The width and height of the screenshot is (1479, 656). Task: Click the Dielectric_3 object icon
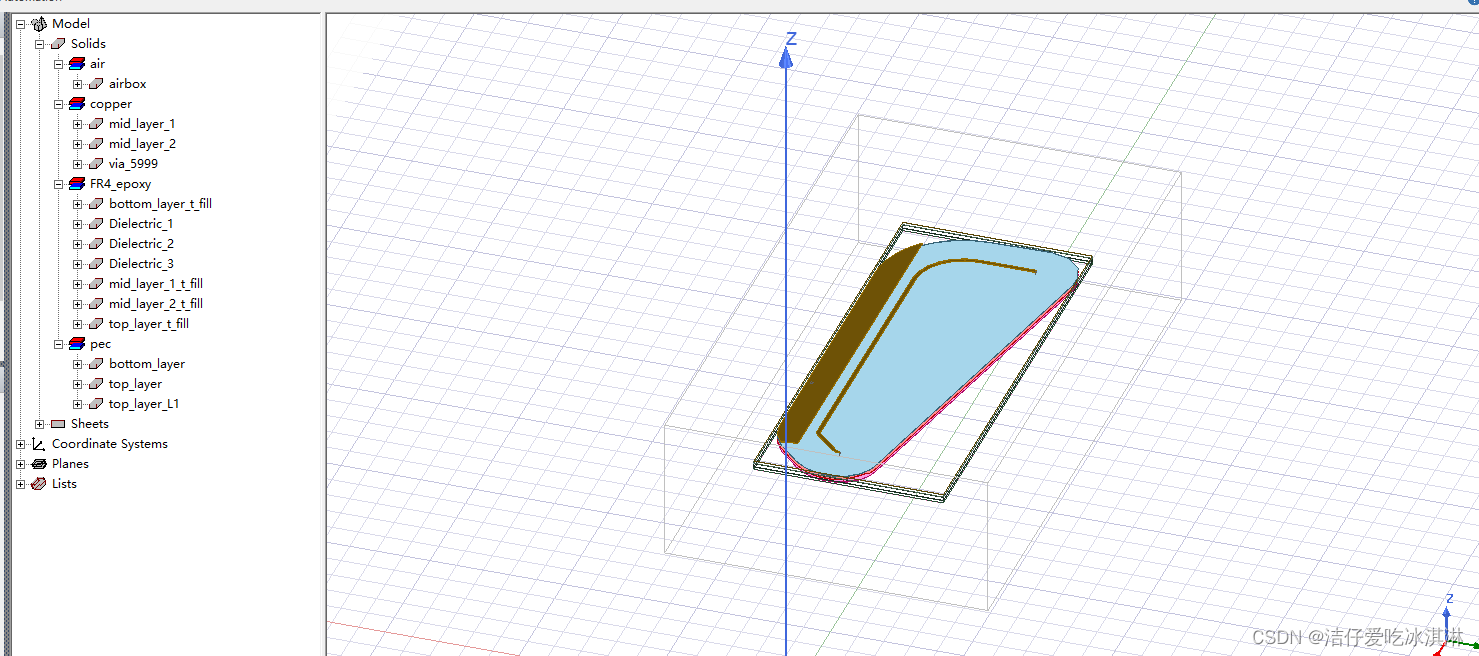pyautogui.click(x=96, y=264)
